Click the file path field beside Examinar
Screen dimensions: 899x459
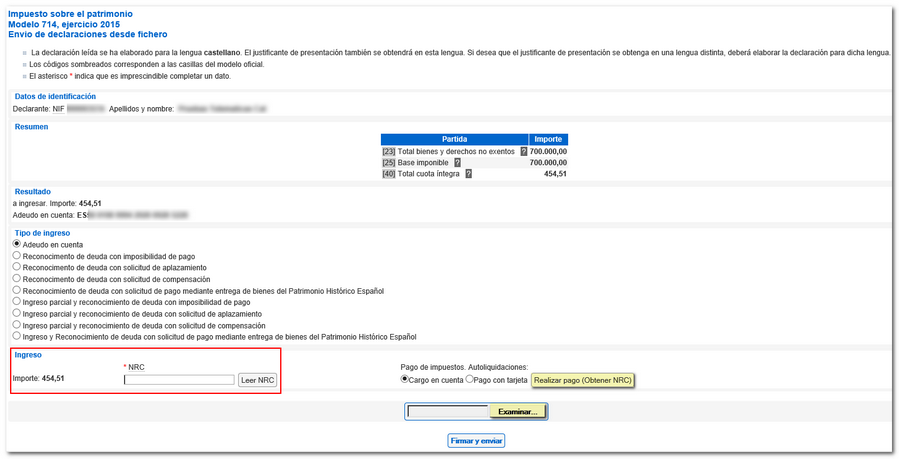tap(447, 411)
